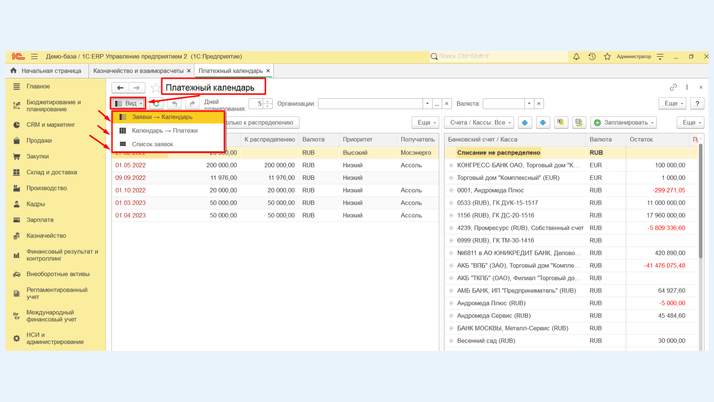Go to Начальная страница tab
This screenshot has height=402, width=714.
coord(46,71)
